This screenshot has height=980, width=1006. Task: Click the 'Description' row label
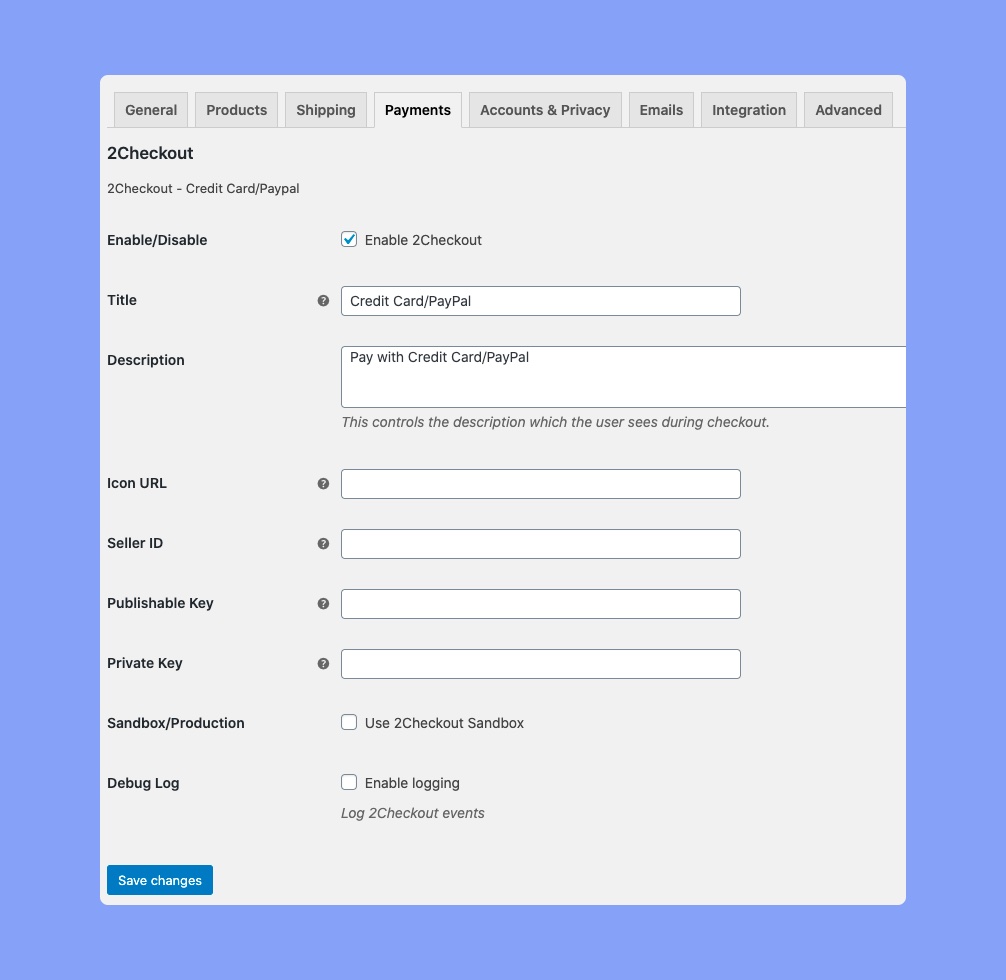point(146,360)
